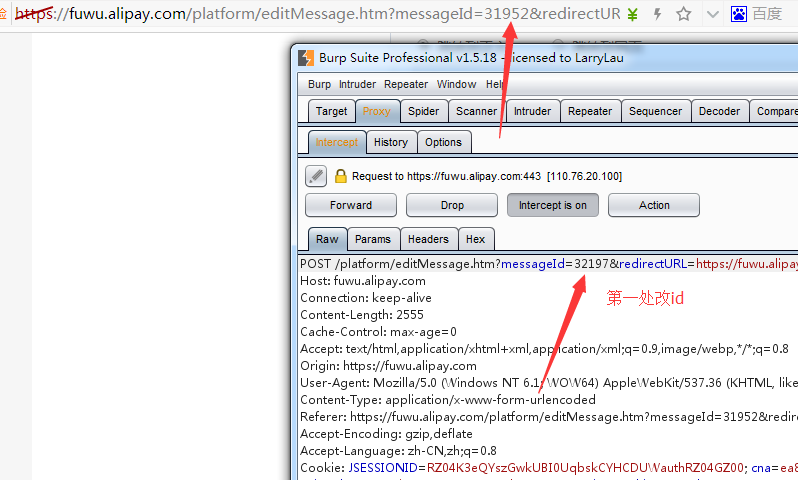Click the Accept-Language header line
This screenshot has height=480, width=798.
(x=398, y=450)
